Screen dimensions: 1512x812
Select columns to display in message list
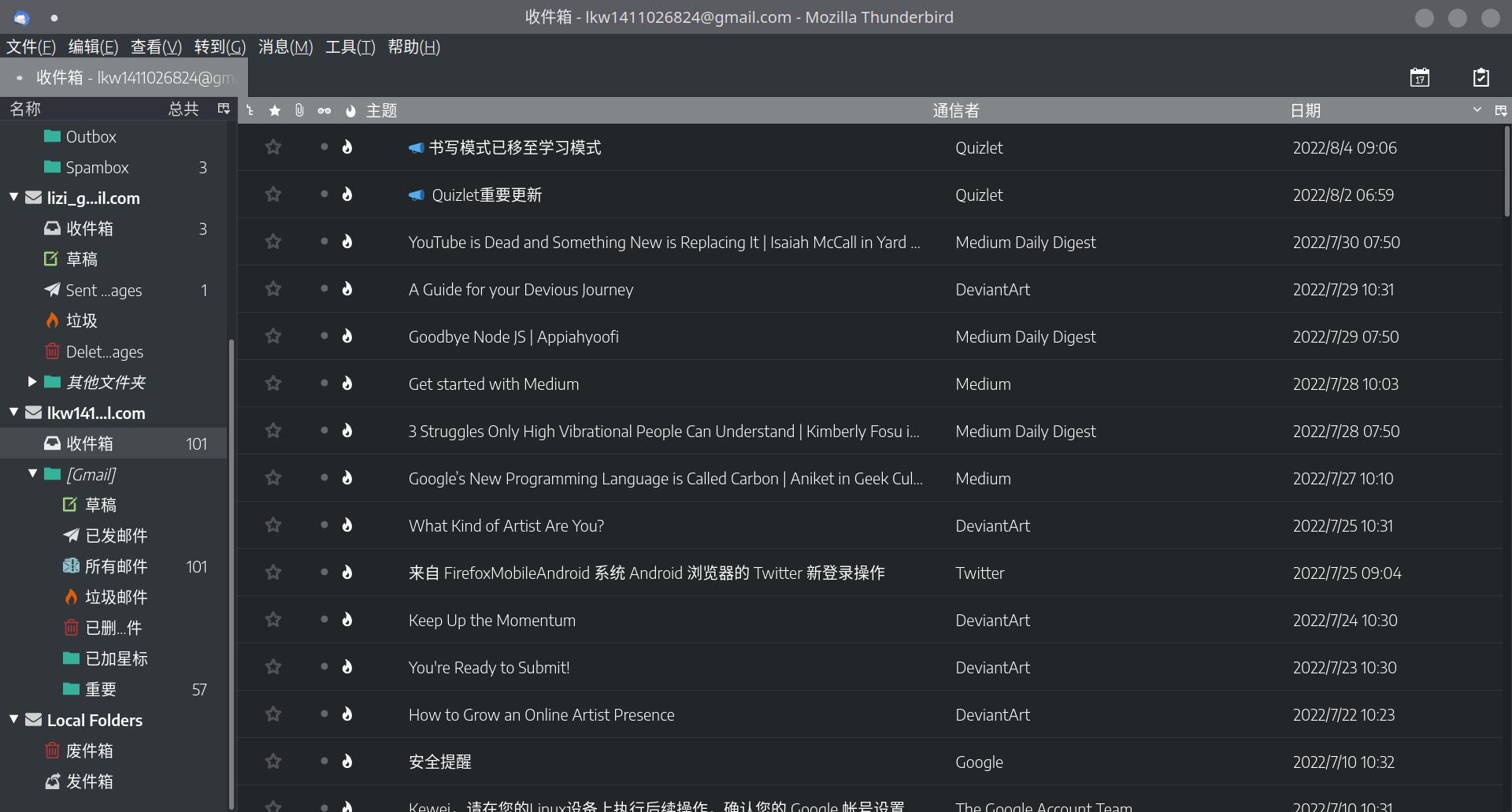[x=1501, y=110]
